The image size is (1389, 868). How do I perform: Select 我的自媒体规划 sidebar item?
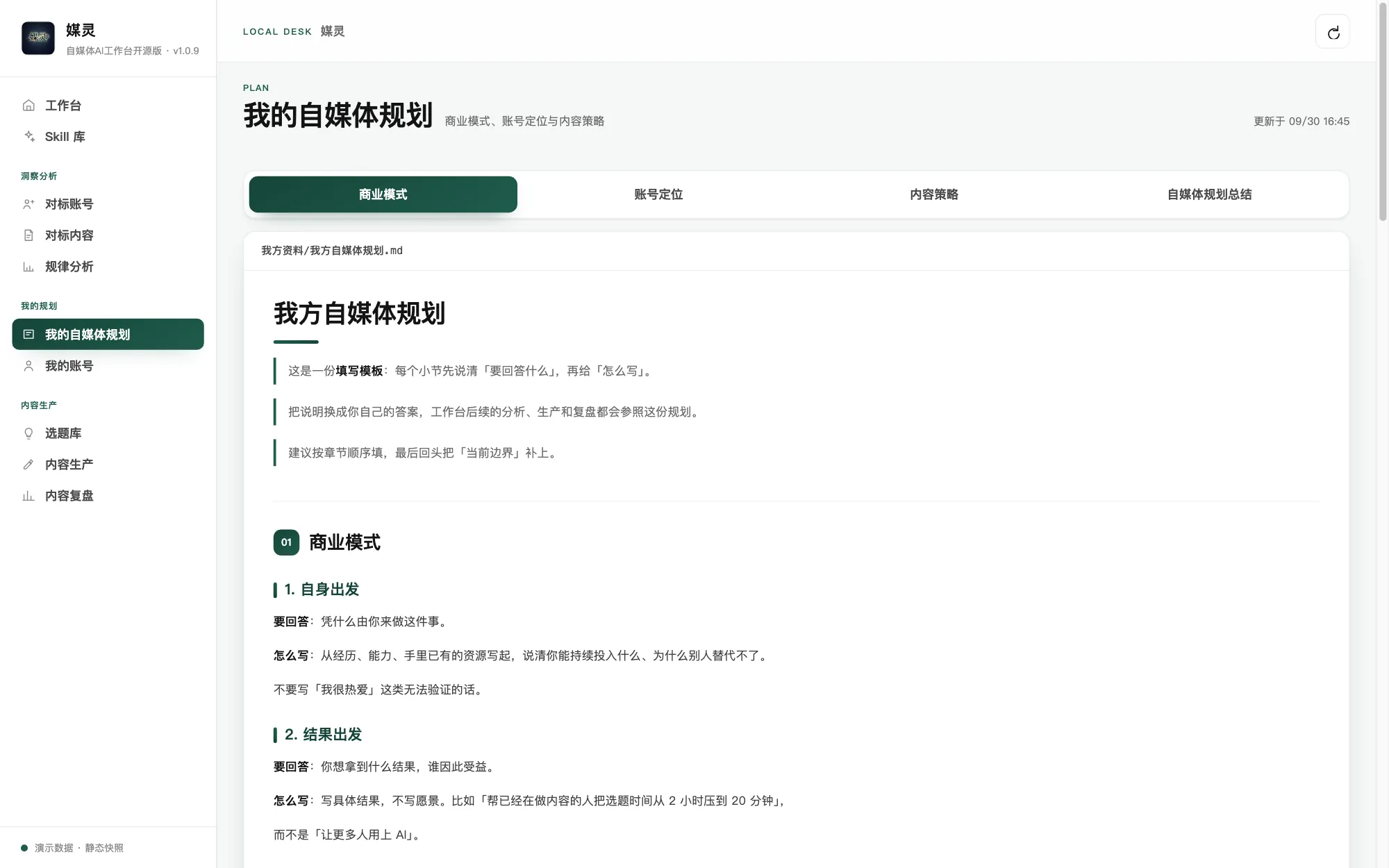[x=108, y=335]
